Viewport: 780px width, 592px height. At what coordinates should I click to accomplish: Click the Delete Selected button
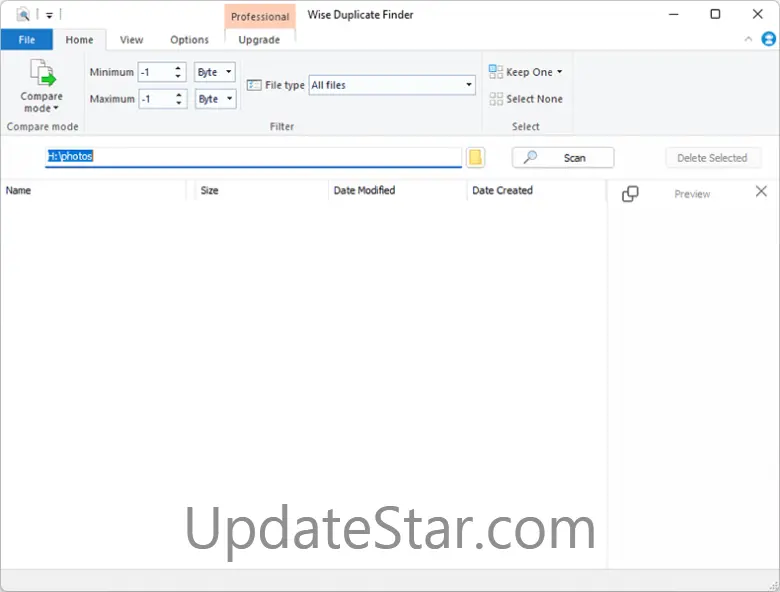point(712,158)
